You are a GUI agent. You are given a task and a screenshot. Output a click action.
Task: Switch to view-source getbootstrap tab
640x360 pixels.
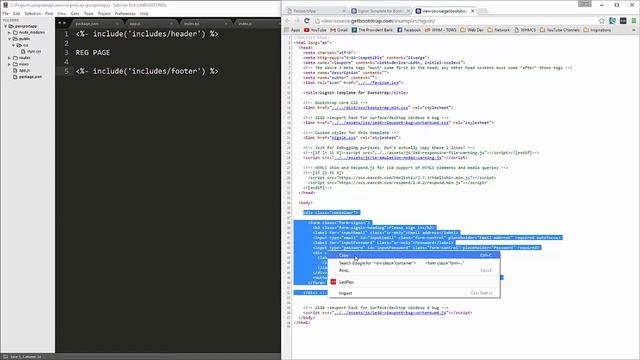click(x=444, y=11)
